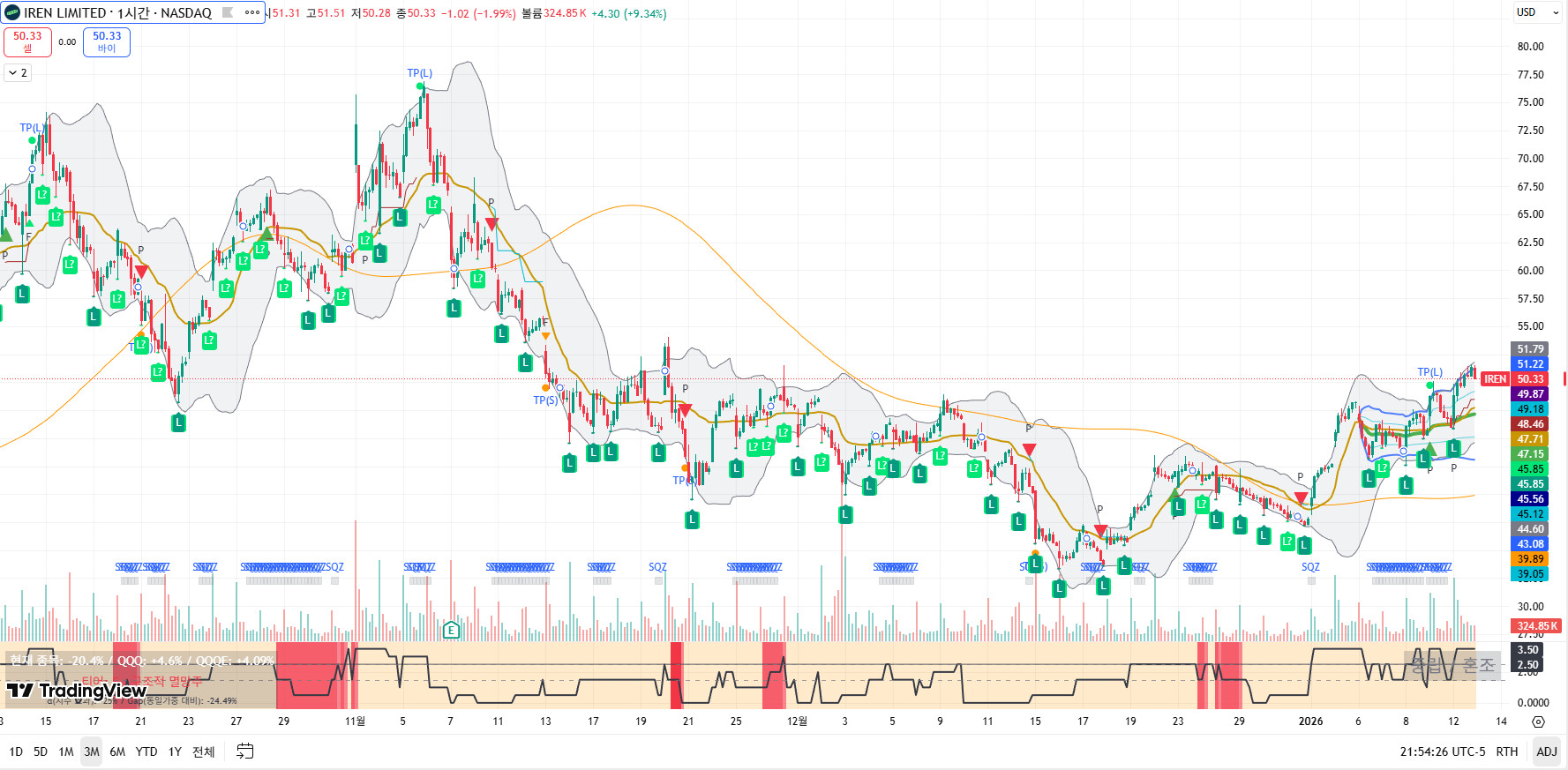
Task: Click the 12월 label on the time axis
Action: click(x=797, y=721)
